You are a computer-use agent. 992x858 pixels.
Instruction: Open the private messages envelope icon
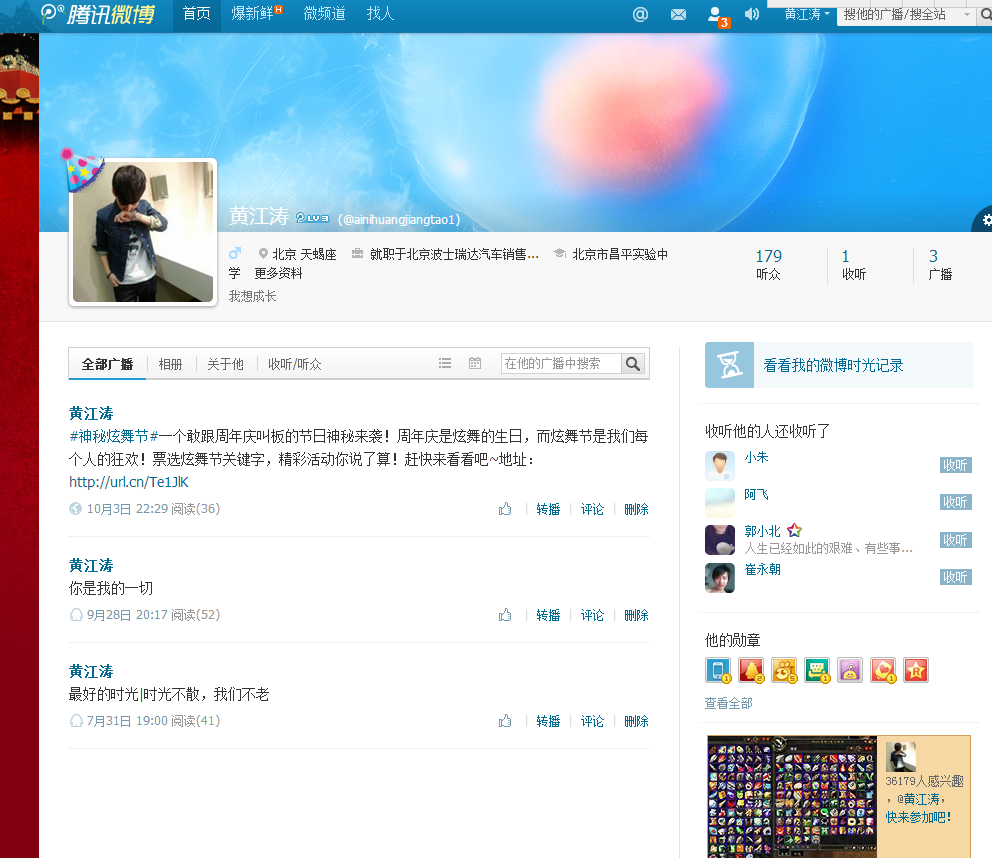tap(678, 14)
